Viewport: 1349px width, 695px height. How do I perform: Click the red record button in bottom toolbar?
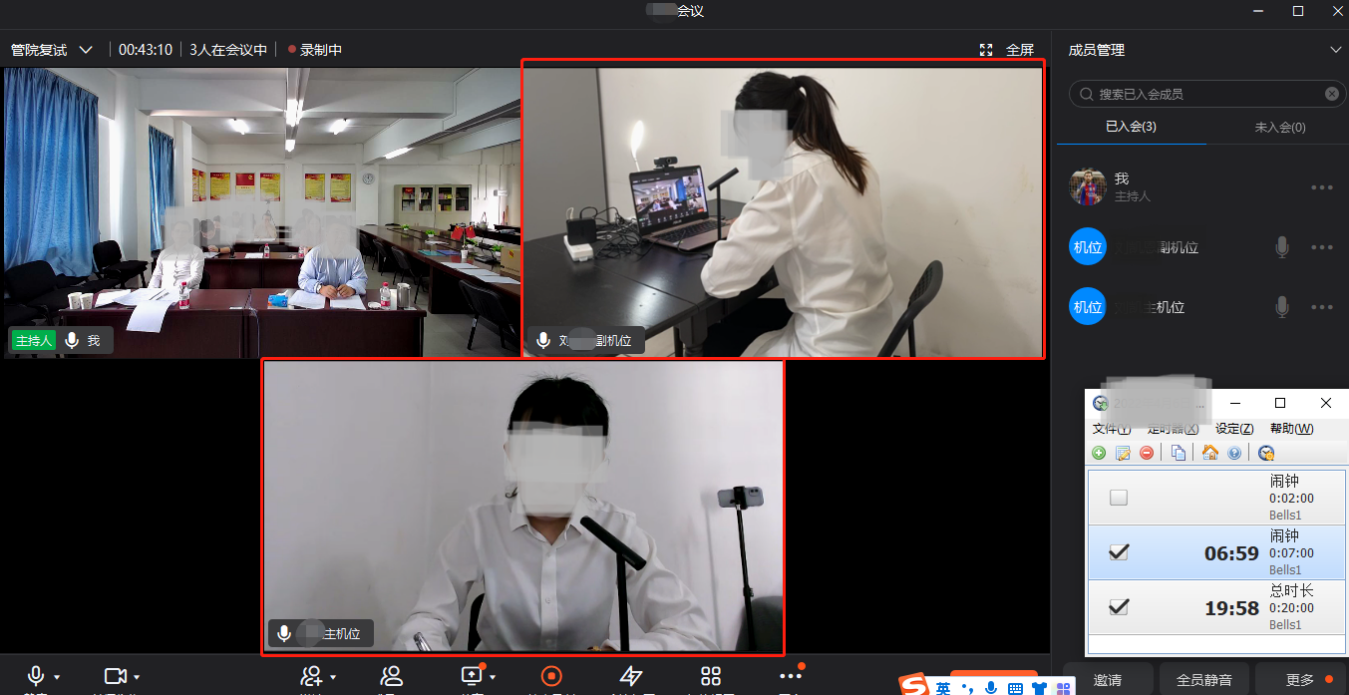point(551,676)
